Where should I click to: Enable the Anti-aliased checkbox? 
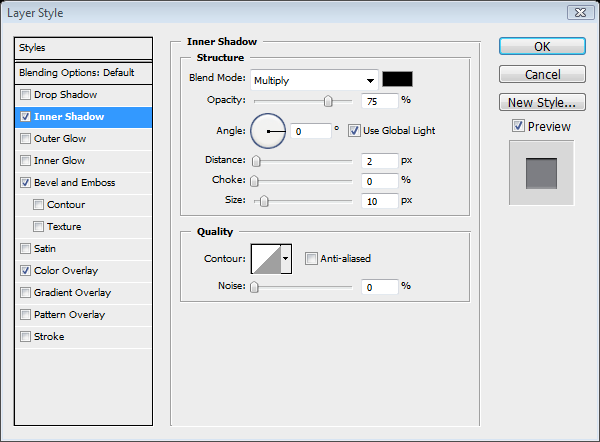click(x=311, y=258)
